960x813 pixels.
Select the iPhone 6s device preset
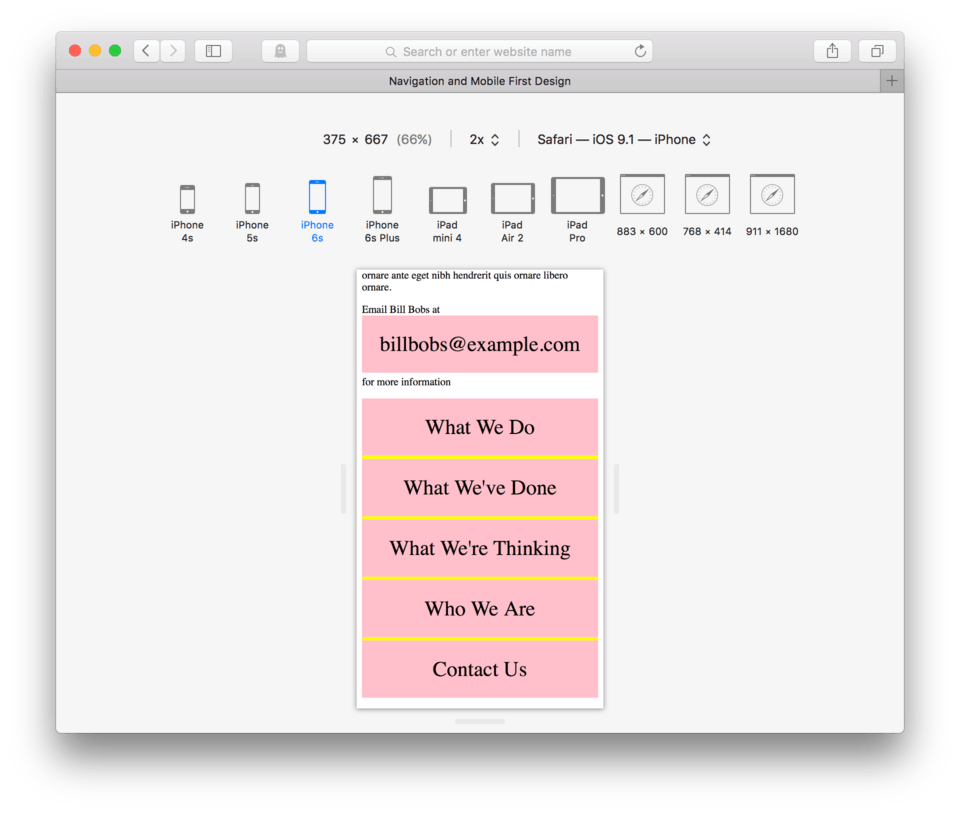click(317, 212)
